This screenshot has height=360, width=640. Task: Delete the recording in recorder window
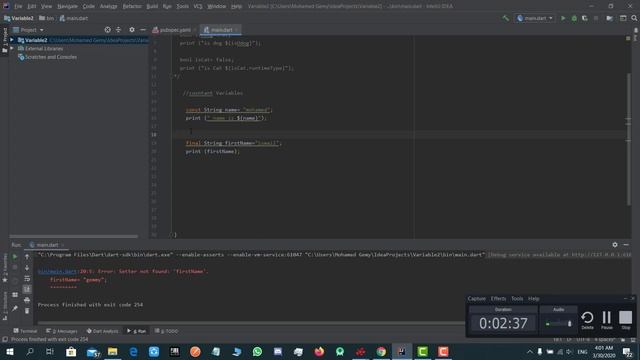click(587, 320)
